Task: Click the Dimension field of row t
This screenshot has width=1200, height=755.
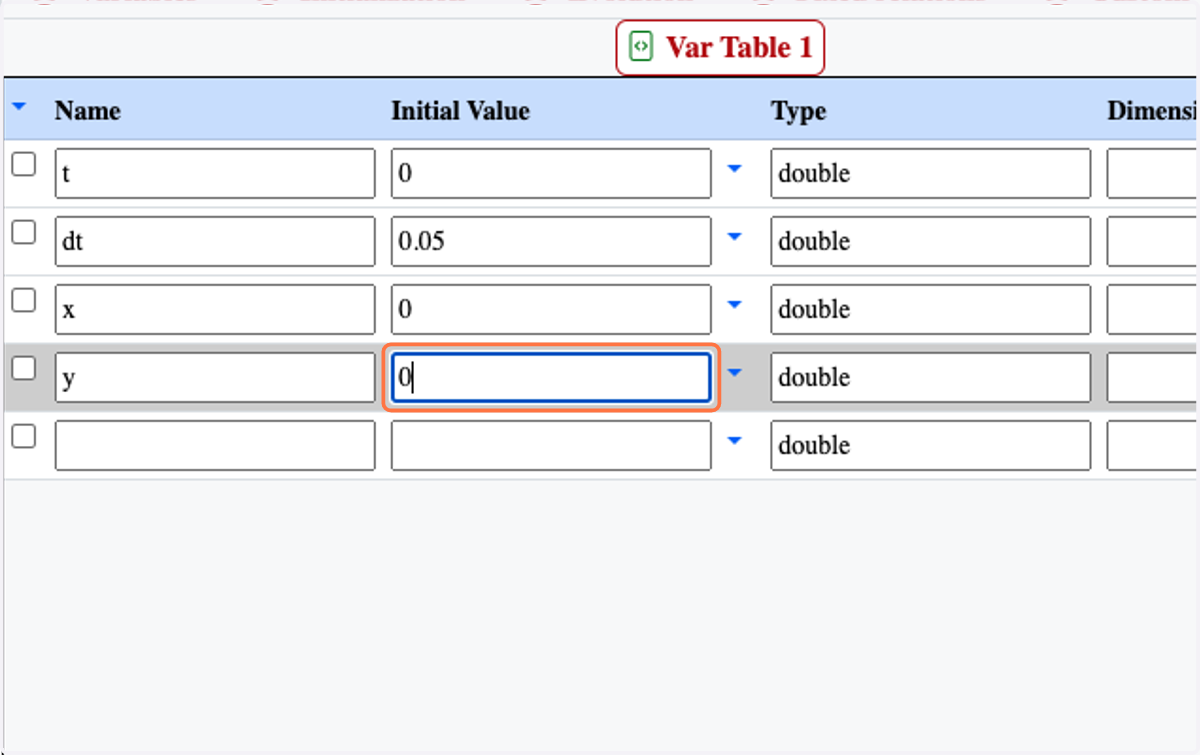Action: click(1153, 174)
